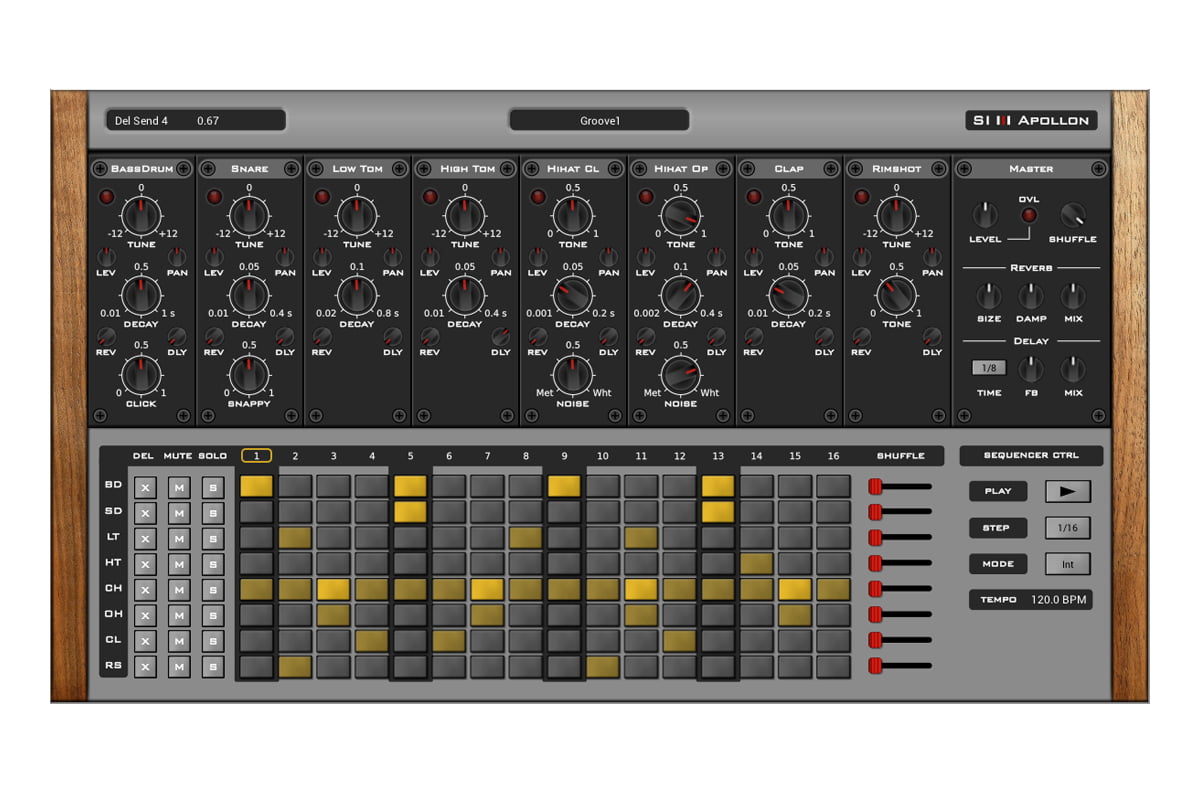1200x800 pixels.
Task: Click the Snare Decay knob
Action: [249, 295]
